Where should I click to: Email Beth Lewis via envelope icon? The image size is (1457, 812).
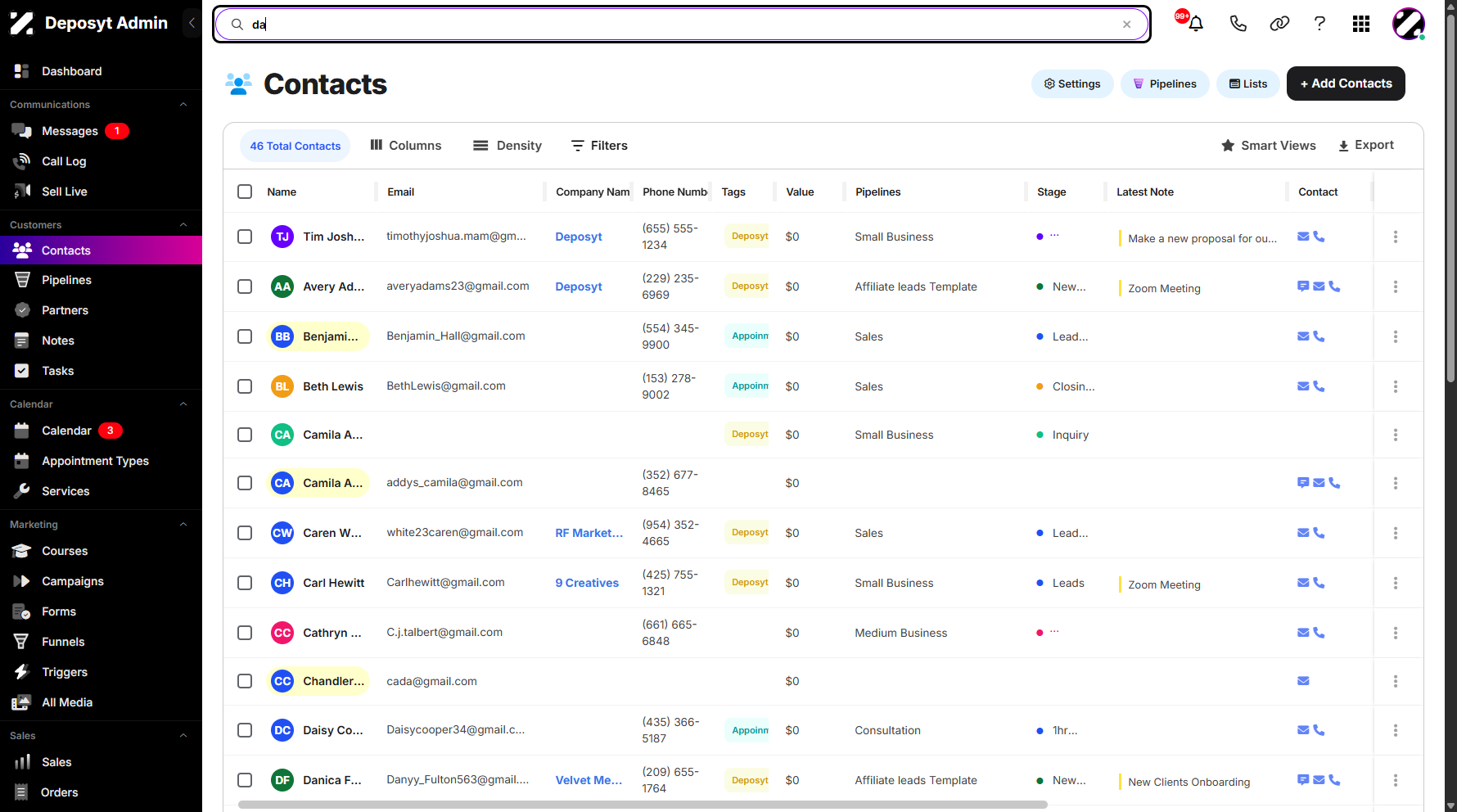tap(1303, 386)
